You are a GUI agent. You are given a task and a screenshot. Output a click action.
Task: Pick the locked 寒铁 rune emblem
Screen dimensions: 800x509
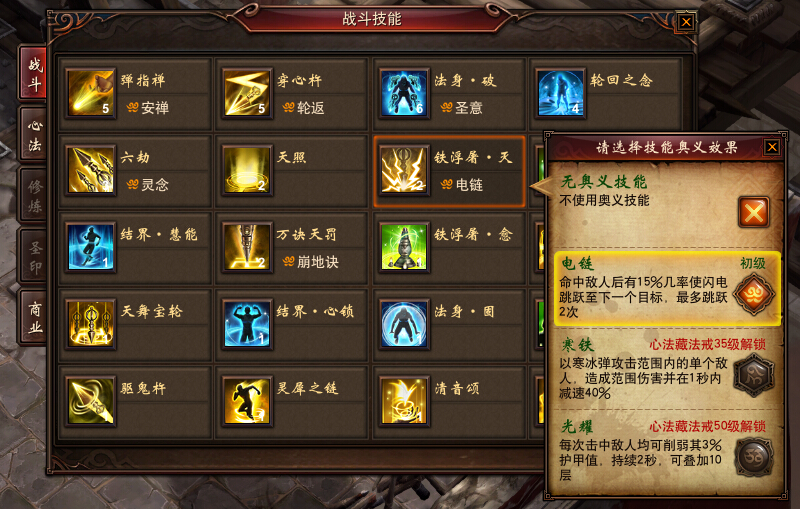click(754, 376)
